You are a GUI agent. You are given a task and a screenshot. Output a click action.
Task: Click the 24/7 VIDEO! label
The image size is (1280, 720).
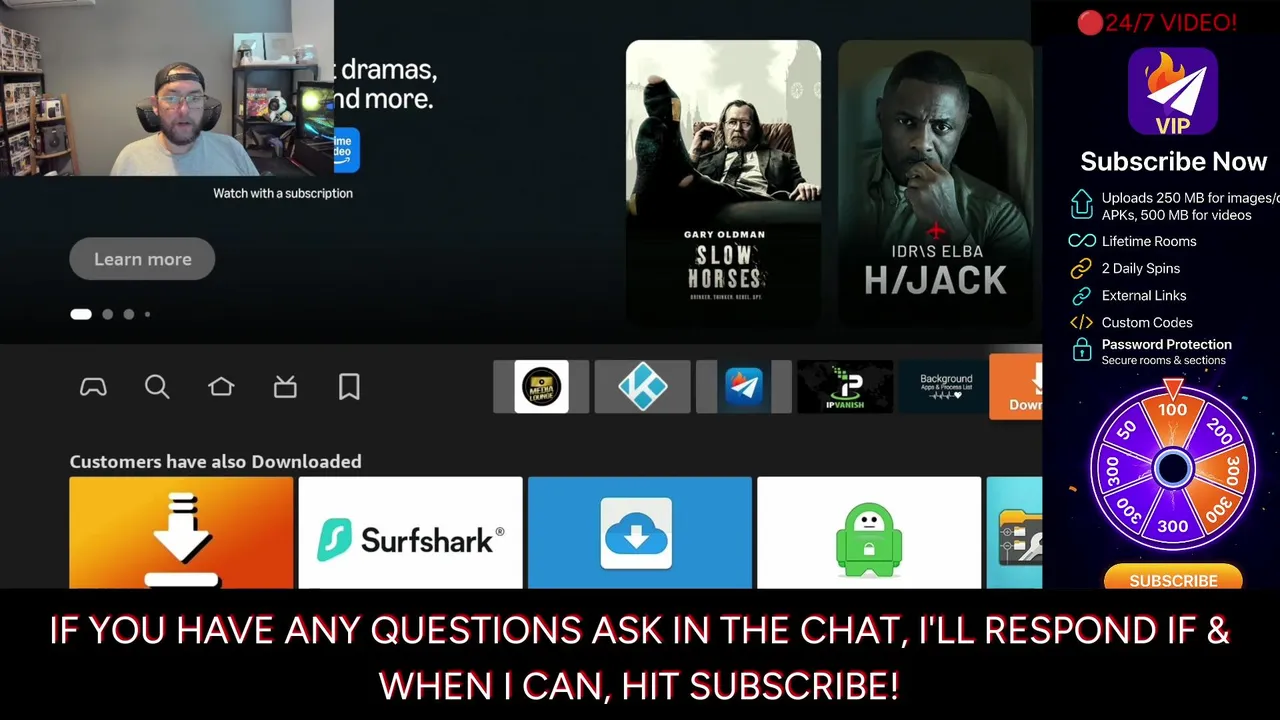[x=1157, y=22]
